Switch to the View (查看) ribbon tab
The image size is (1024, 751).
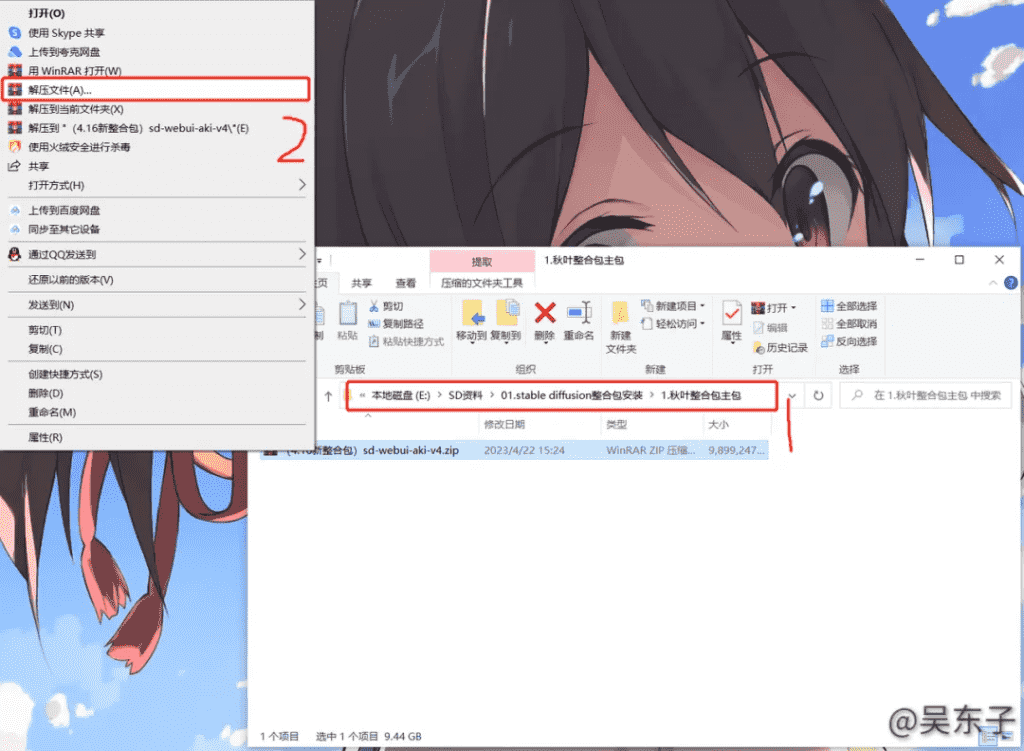405,283
